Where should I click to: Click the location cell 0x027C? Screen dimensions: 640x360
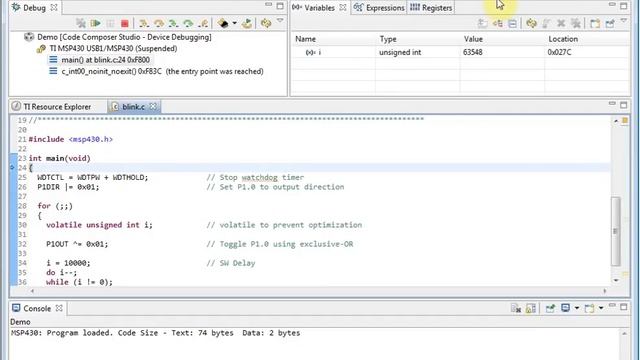point(559,52)
